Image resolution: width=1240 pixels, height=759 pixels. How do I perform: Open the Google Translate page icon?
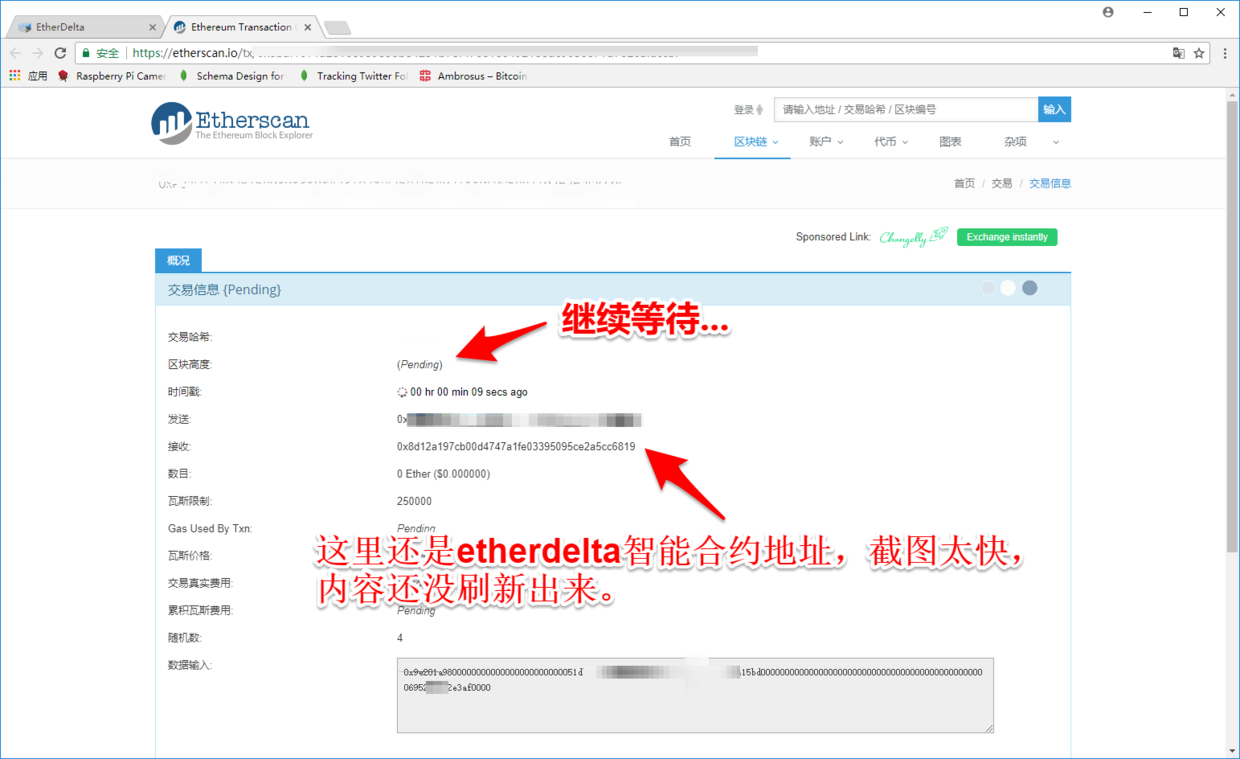point(1178,53)
